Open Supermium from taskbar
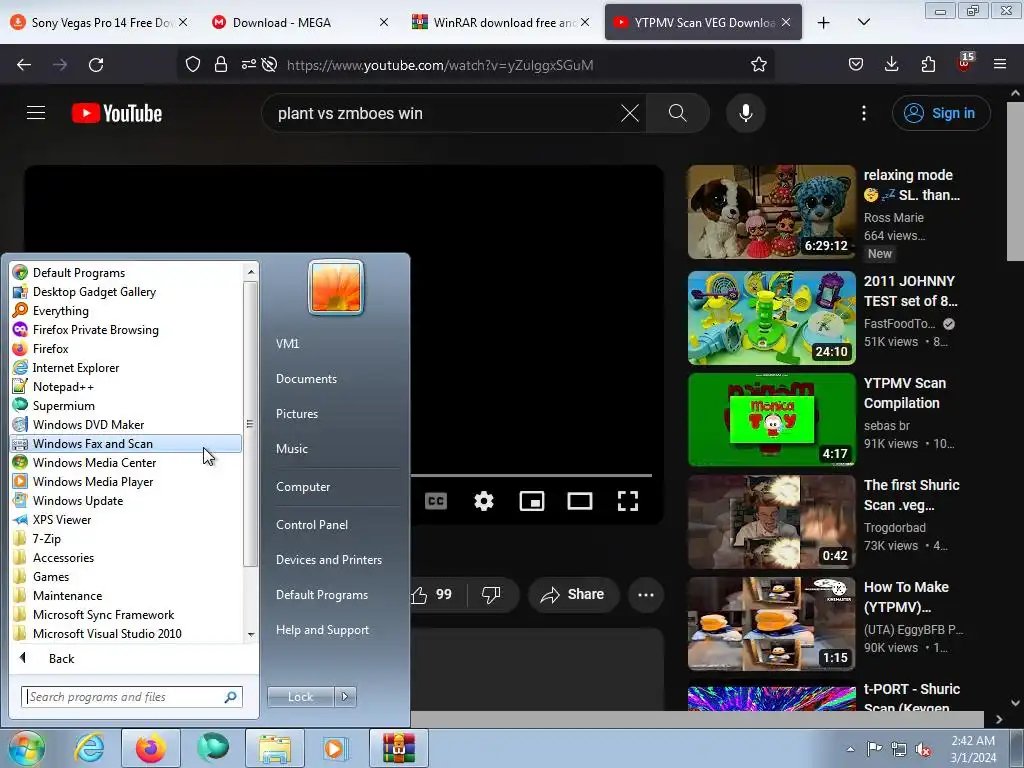 click(x=213, y=748)
